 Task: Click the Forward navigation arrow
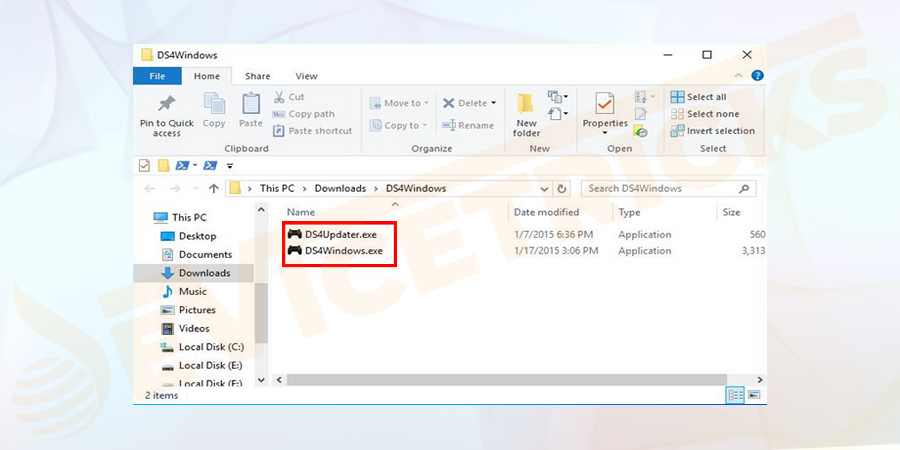tap(176, 188)
